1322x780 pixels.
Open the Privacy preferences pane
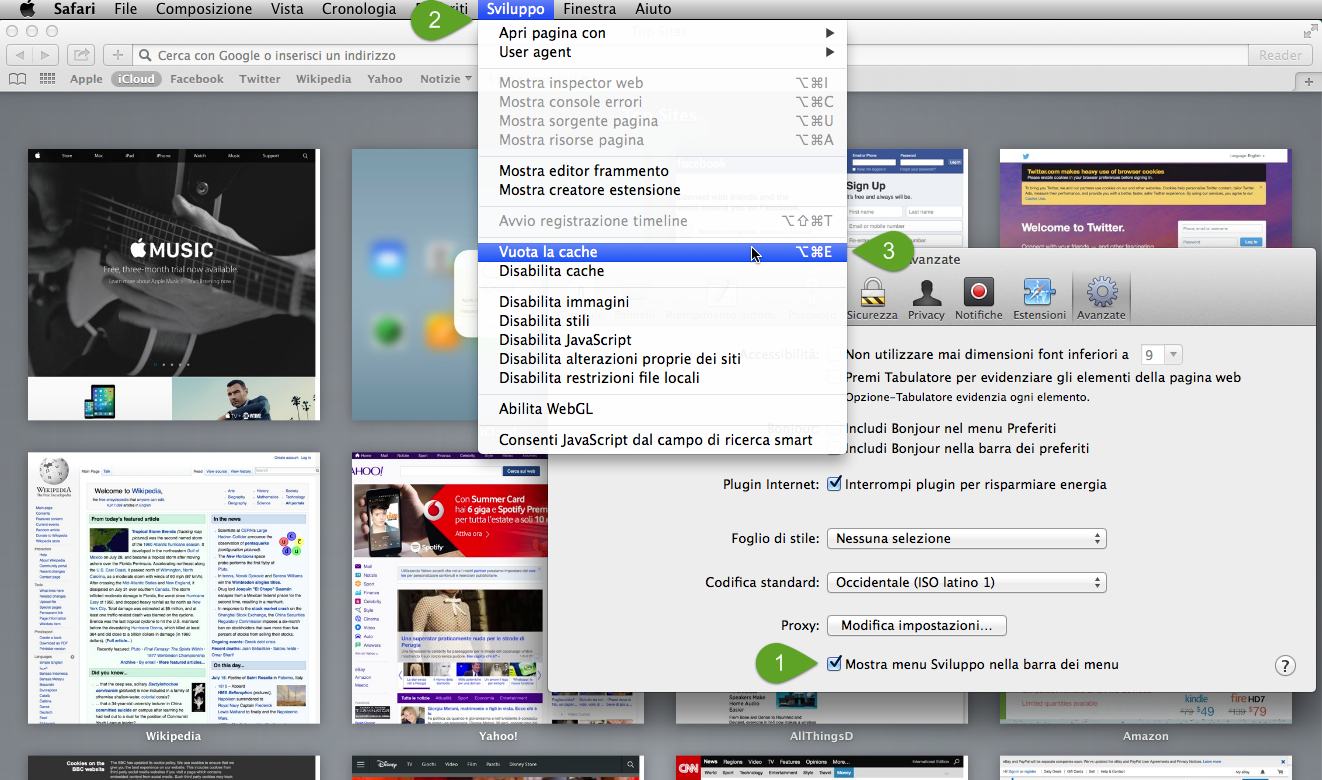click(926, 300)
